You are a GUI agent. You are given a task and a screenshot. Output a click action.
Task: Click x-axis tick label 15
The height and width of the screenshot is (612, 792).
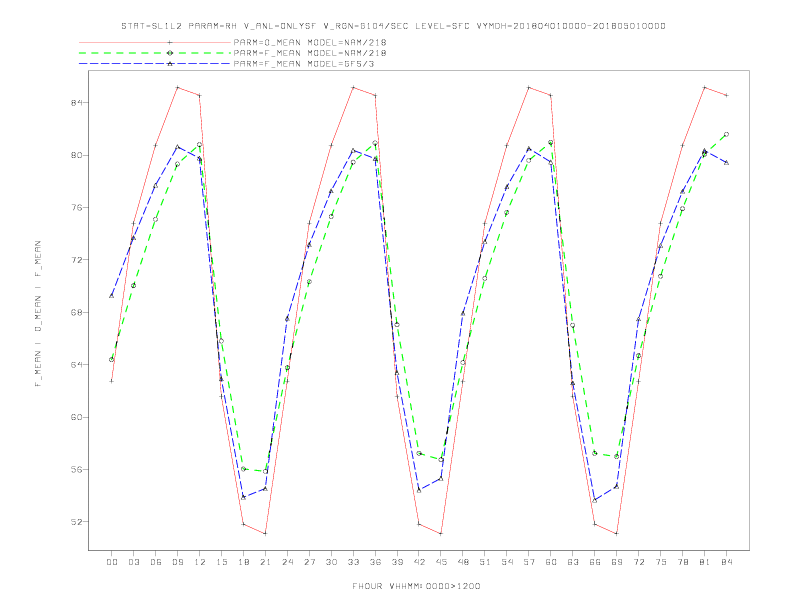point(221,562)
